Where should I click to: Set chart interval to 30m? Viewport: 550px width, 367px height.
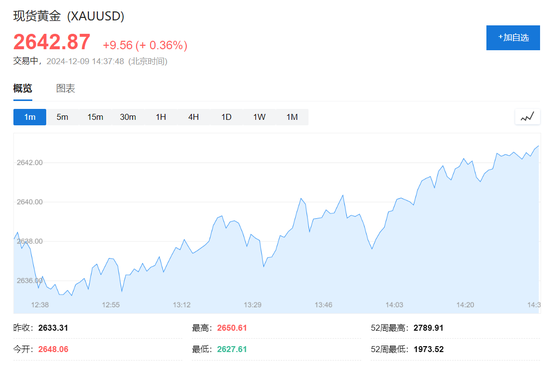click(x=128, y=117)
